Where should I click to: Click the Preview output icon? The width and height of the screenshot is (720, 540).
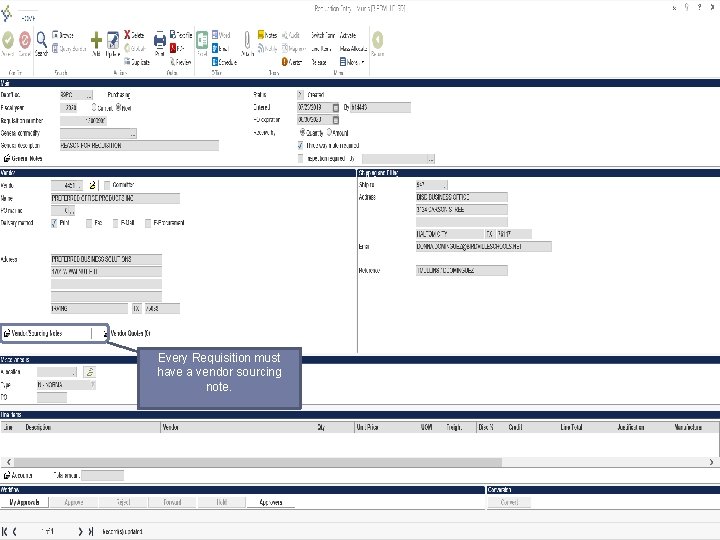(x=173, y=62)
